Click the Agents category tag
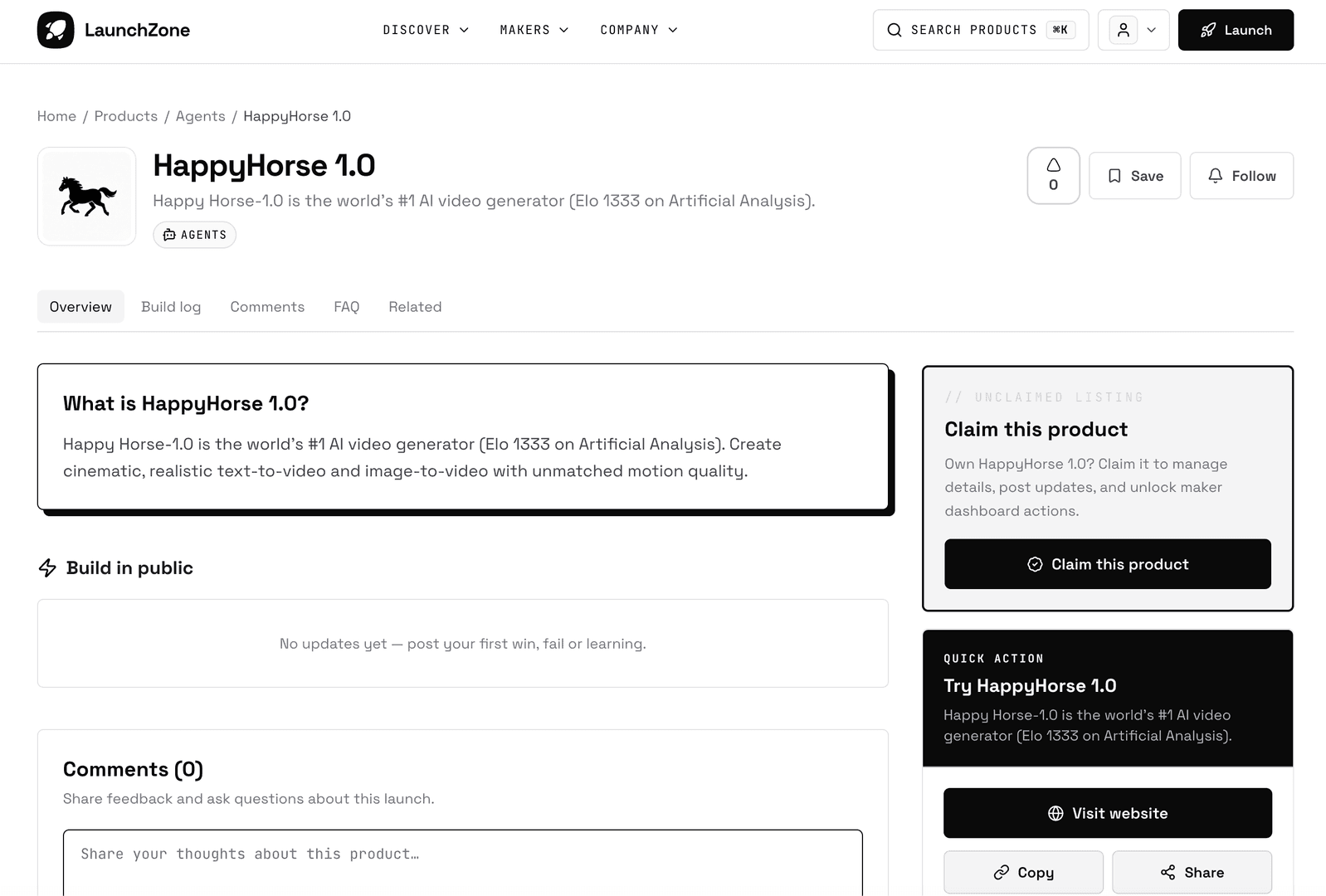Screen dimensions: 1326x896 [195, 235]
